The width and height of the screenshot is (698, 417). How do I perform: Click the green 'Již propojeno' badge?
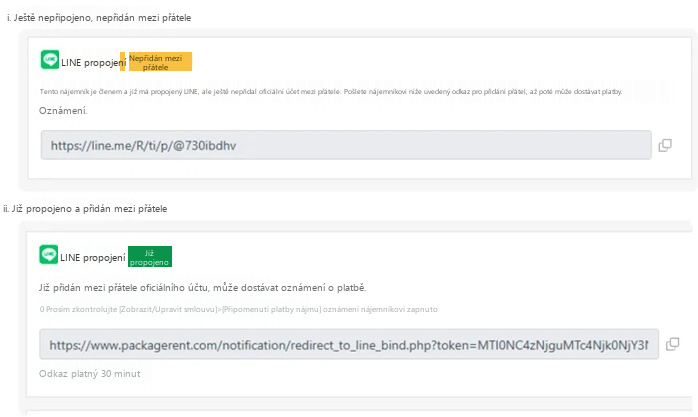click(x=150, y=257)
